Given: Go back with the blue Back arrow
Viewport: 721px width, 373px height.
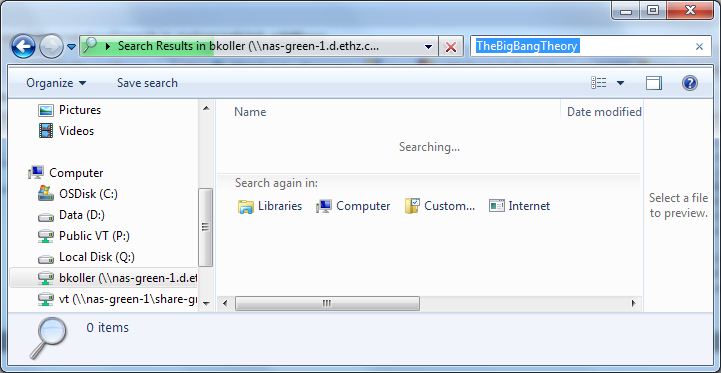Looking at the screenshot, I should click(x=23, y=46).
